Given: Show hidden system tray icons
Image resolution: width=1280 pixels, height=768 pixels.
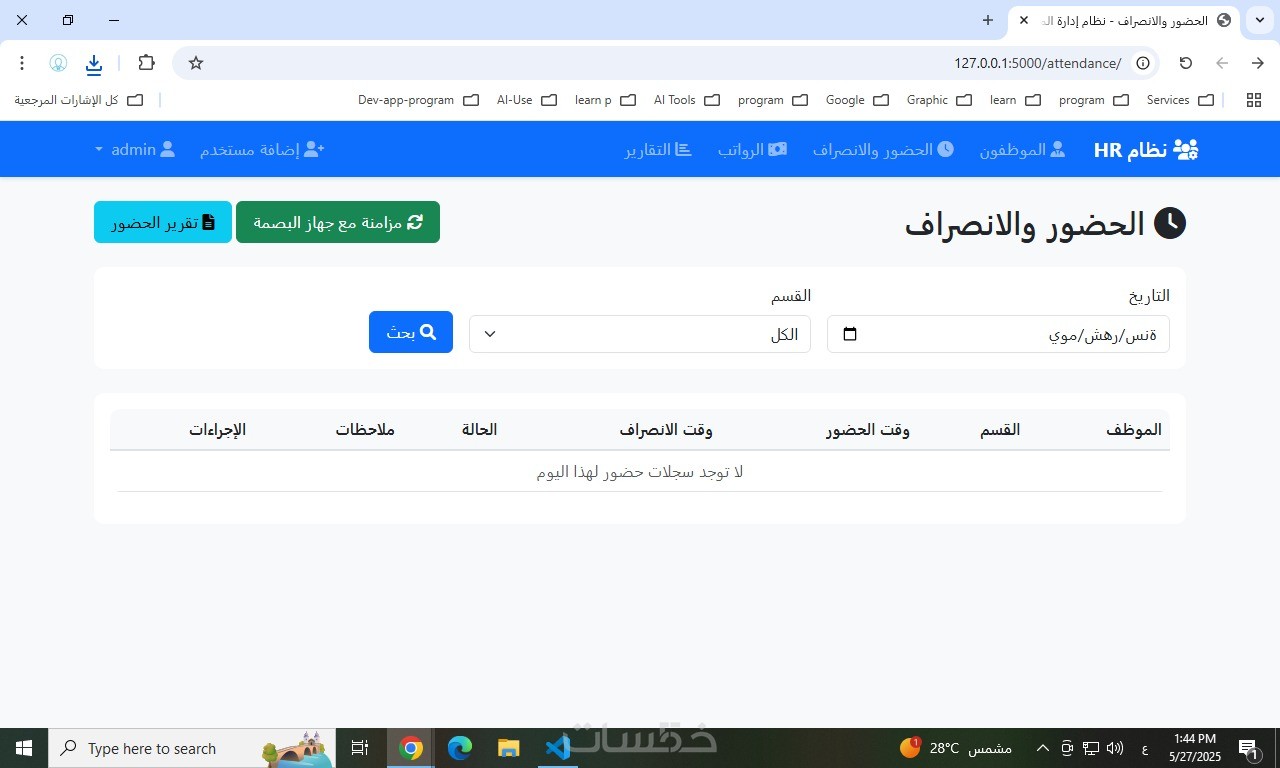Looking at the screenshot, I should tap(1042, 748).
